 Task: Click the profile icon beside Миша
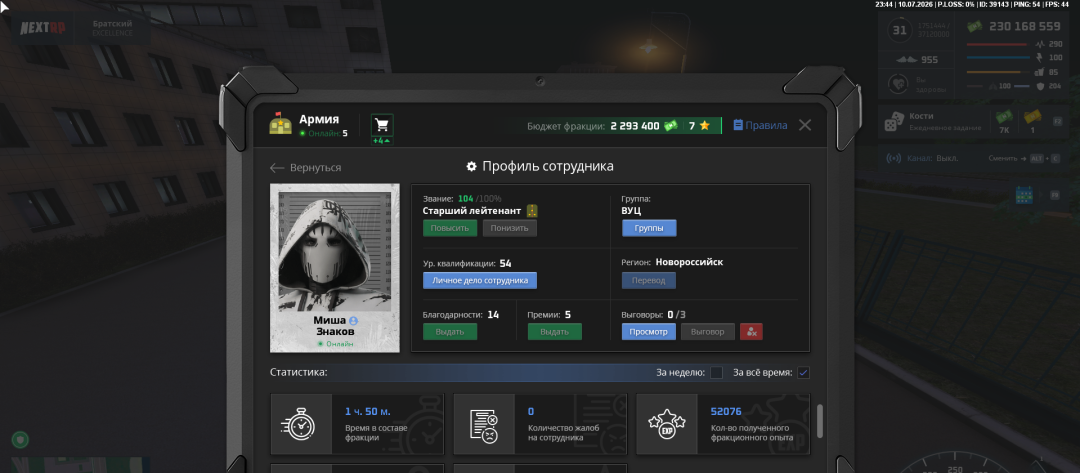(353, 321)
